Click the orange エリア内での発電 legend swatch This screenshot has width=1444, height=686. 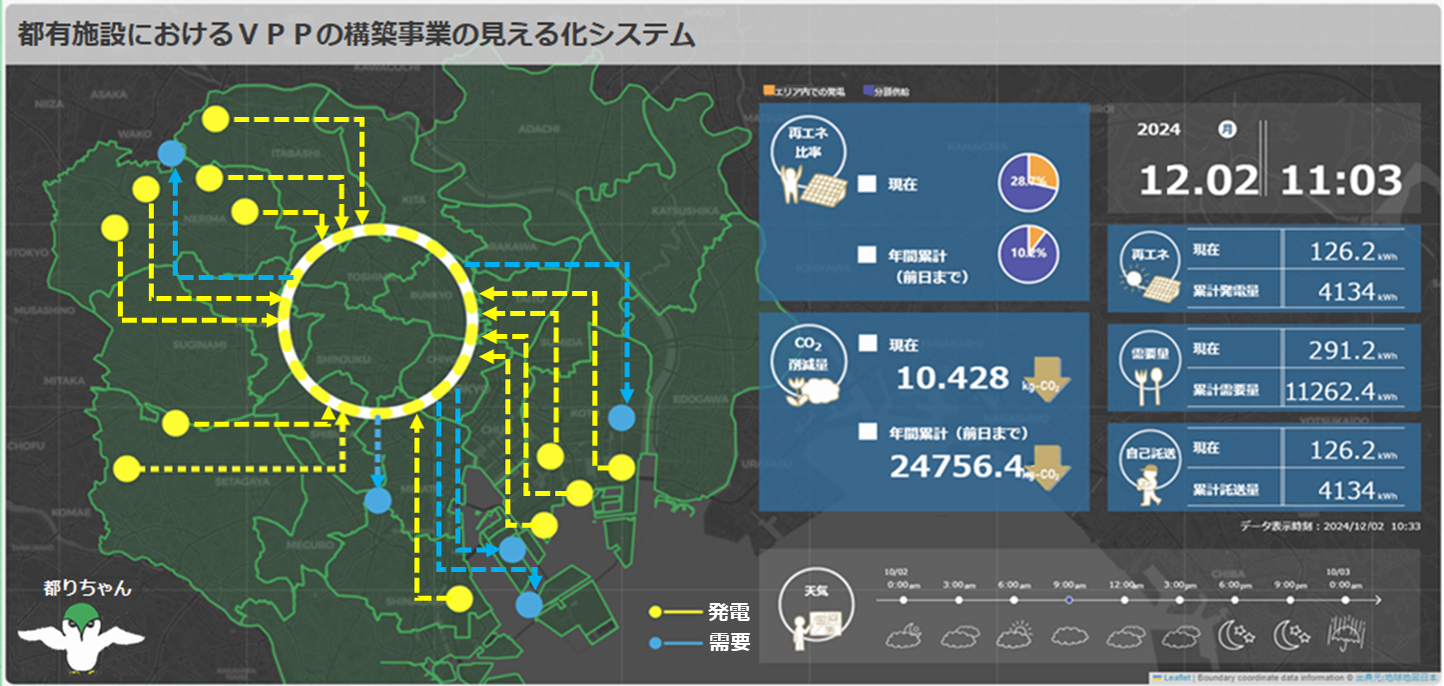pyautogui.click(x=768, y=91)
